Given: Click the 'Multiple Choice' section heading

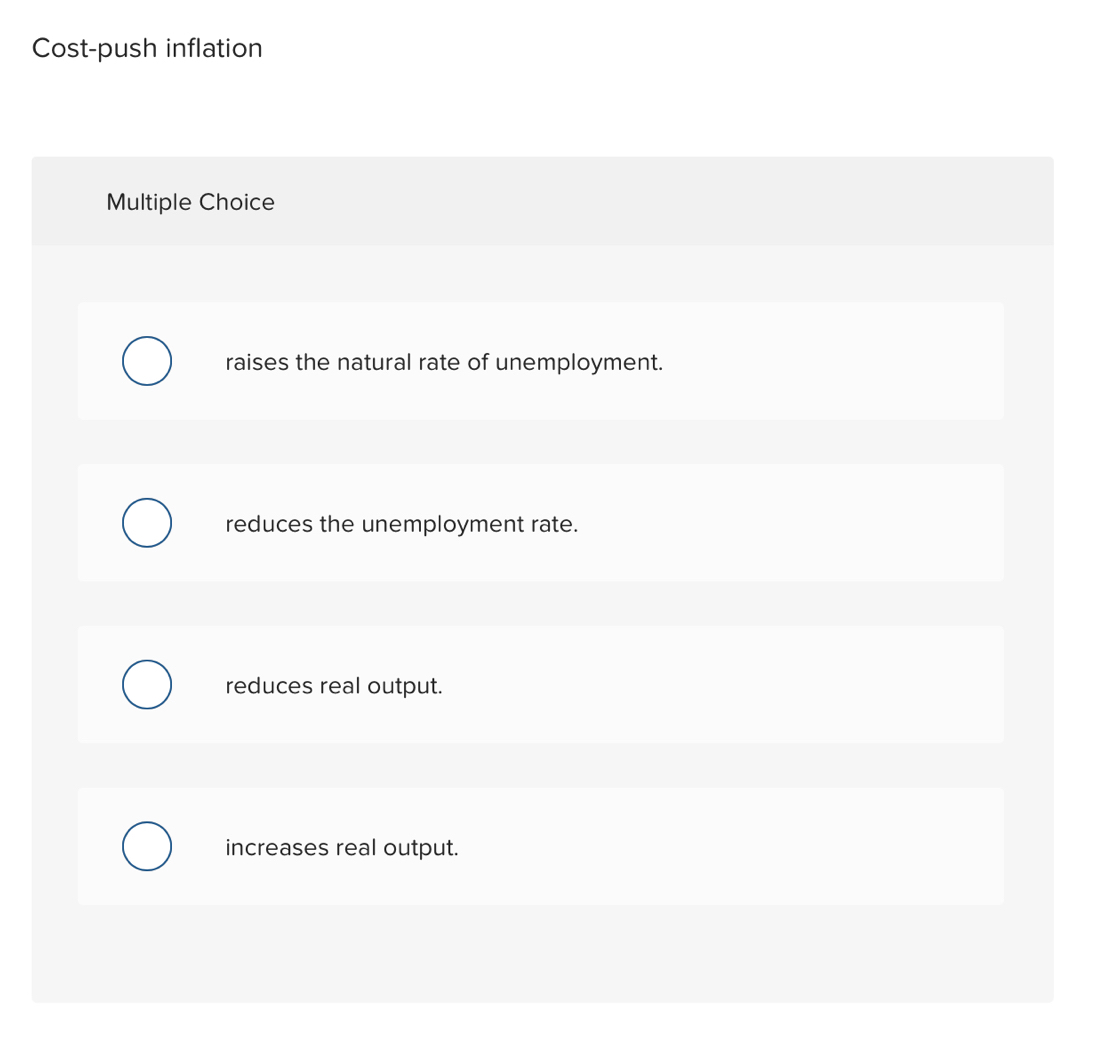Looking at the screenshot, I should (x=190, y=202).
